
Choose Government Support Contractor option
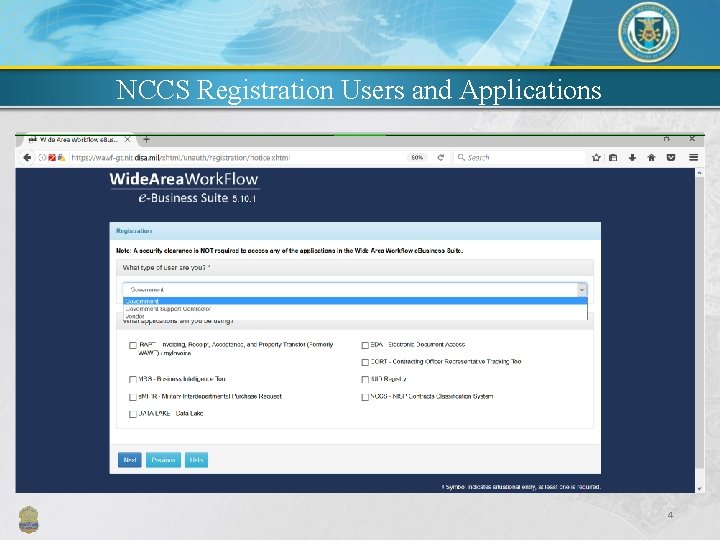[x=355, y=309]
